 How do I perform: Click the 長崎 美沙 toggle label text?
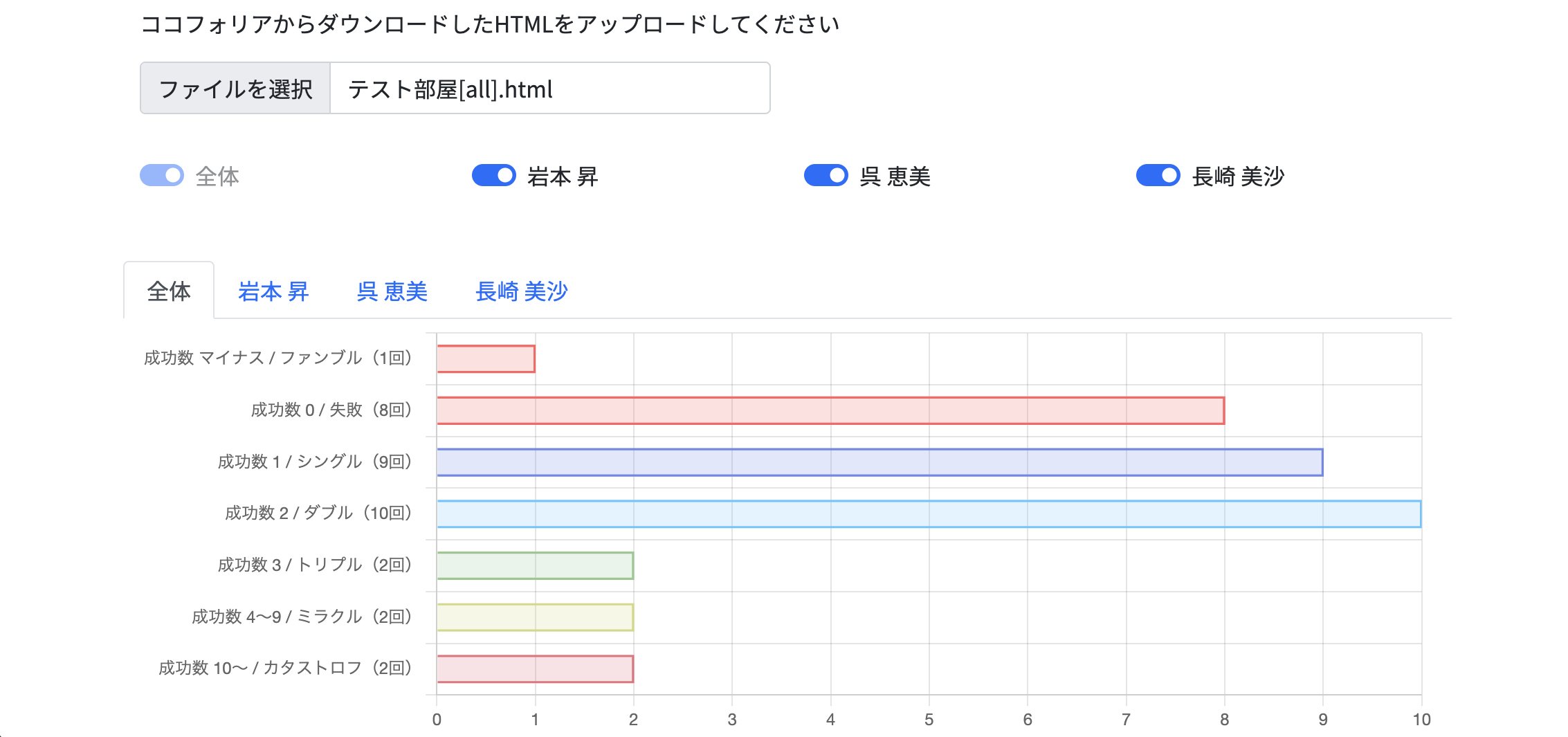(x=1238, y=176)
